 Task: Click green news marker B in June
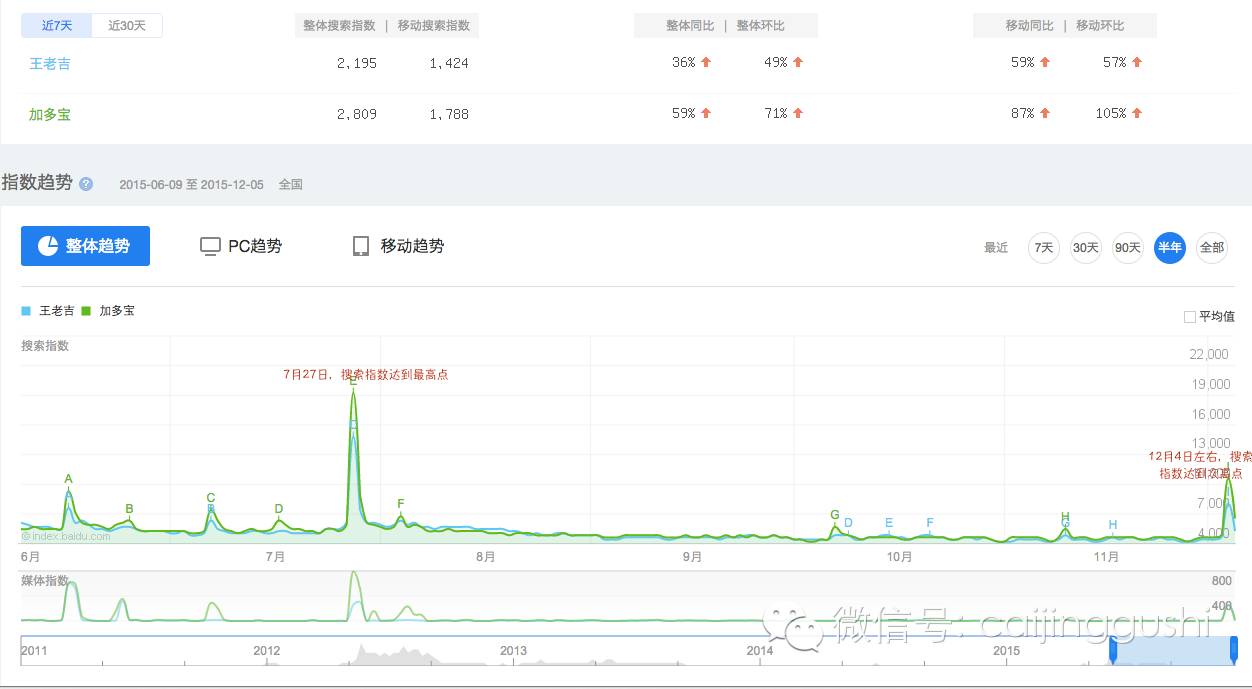(x=129, y=509)
